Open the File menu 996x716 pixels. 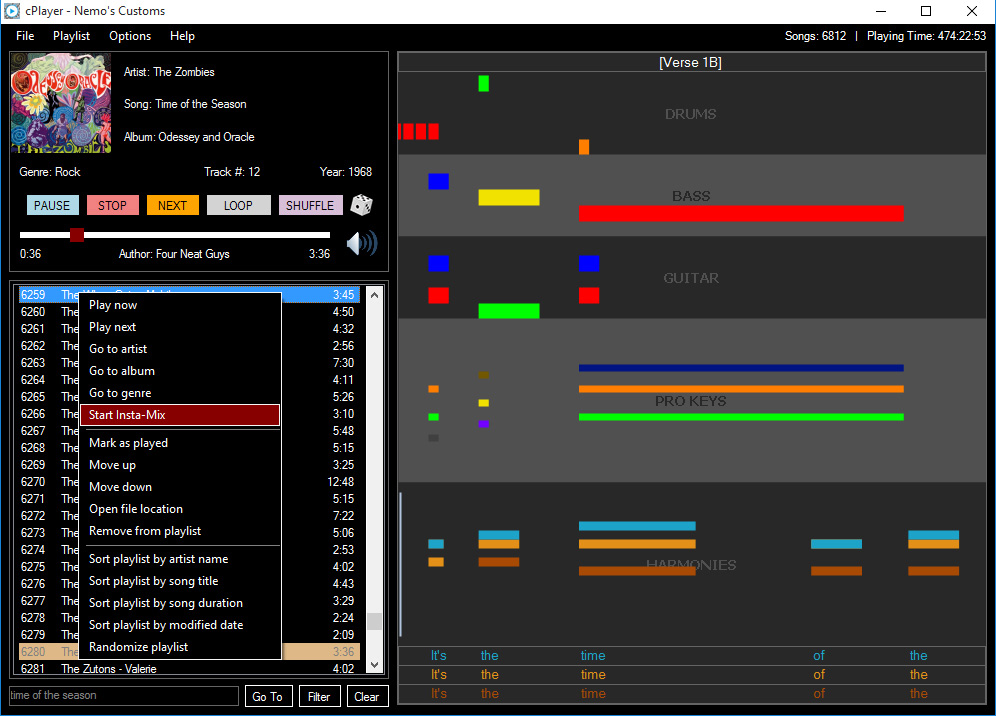25,36
